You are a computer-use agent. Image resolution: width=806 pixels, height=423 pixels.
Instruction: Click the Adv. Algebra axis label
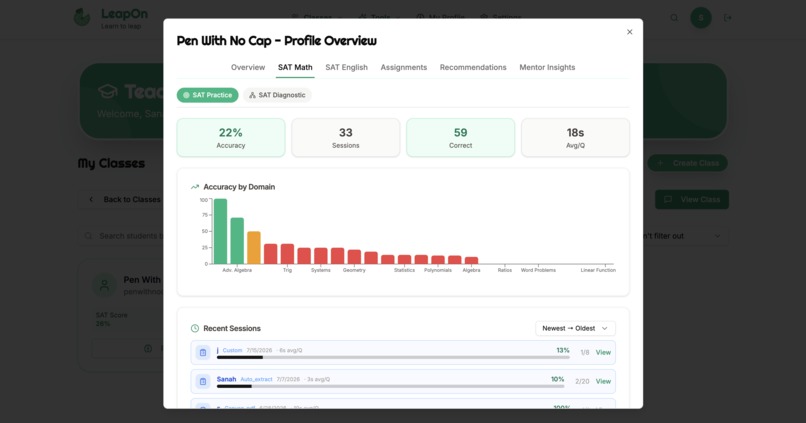tap(237, 270)
